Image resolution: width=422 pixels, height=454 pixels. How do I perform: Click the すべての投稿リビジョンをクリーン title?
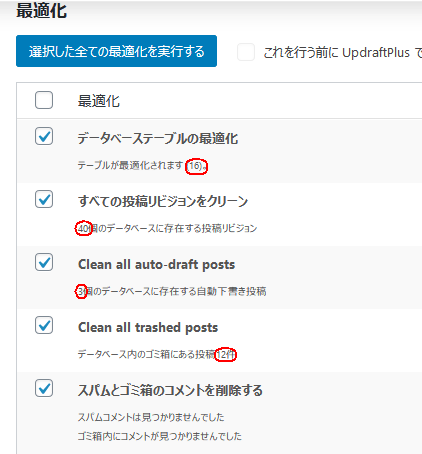[163, 201]
